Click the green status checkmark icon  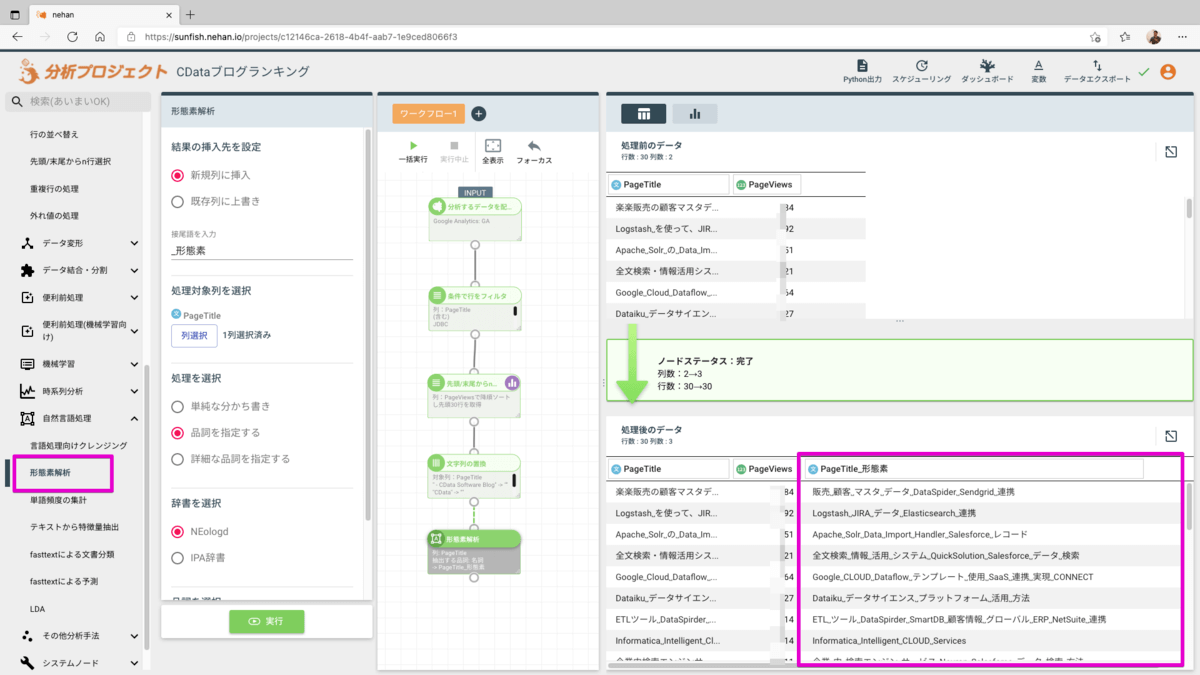(x=1144, y=71)
